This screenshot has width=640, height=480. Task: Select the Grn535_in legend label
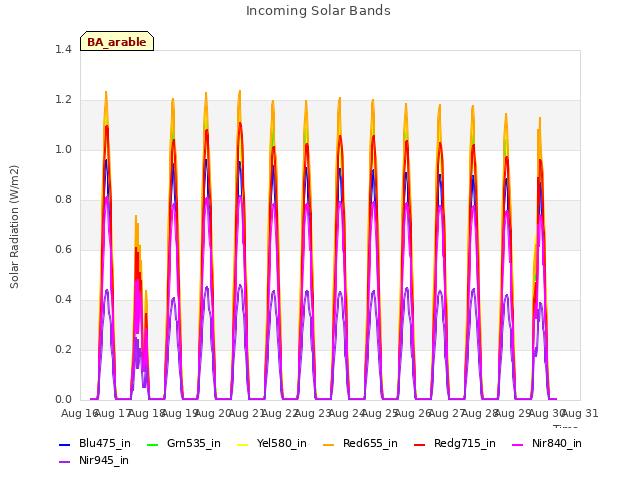[x=194, y=444]
